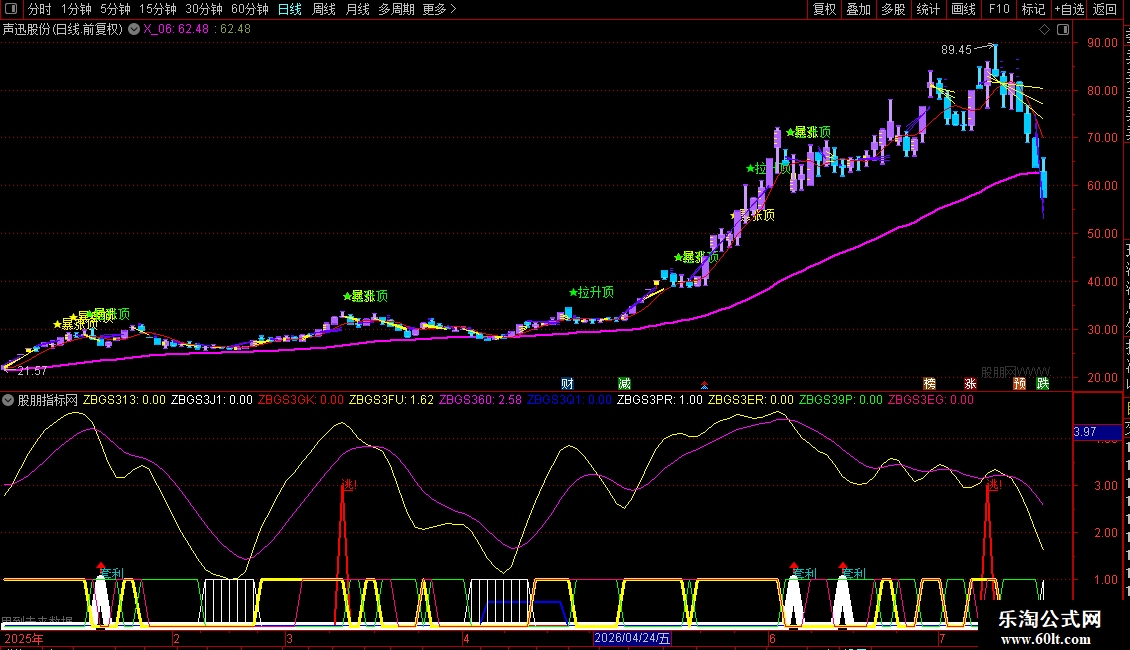Switch to 分时 intraday view
The width and height of the screenshot is (1130, 650).
click(40, 9)
